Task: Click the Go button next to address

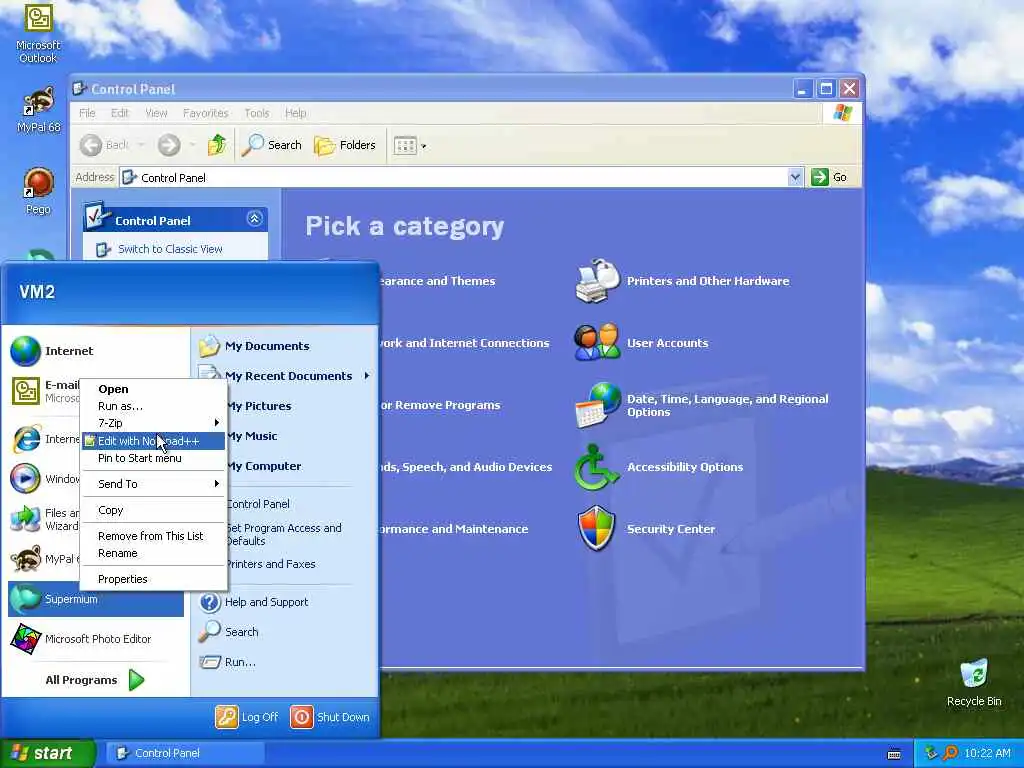Action: [x=829, y=177]
